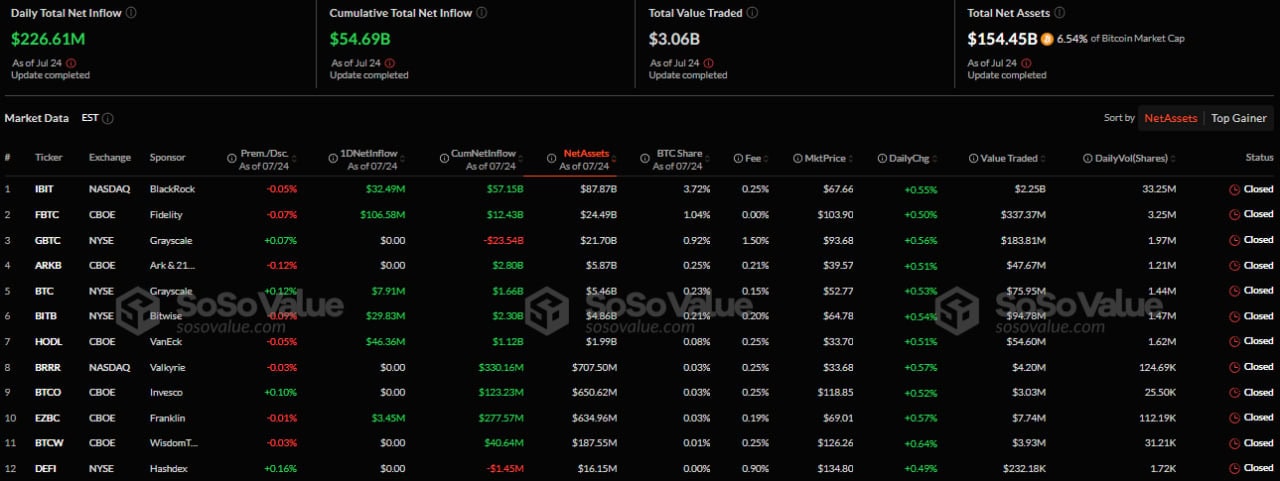Sort table by CumNetInflow header label
1280x481 pixels.
(x=483, y=153)
